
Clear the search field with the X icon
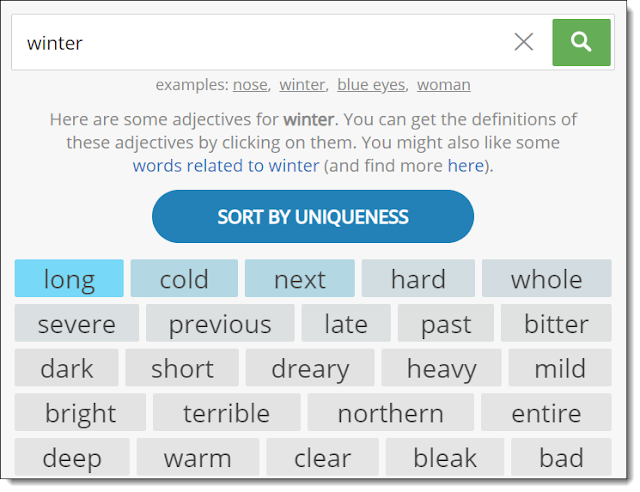click(x=524, y=42)
